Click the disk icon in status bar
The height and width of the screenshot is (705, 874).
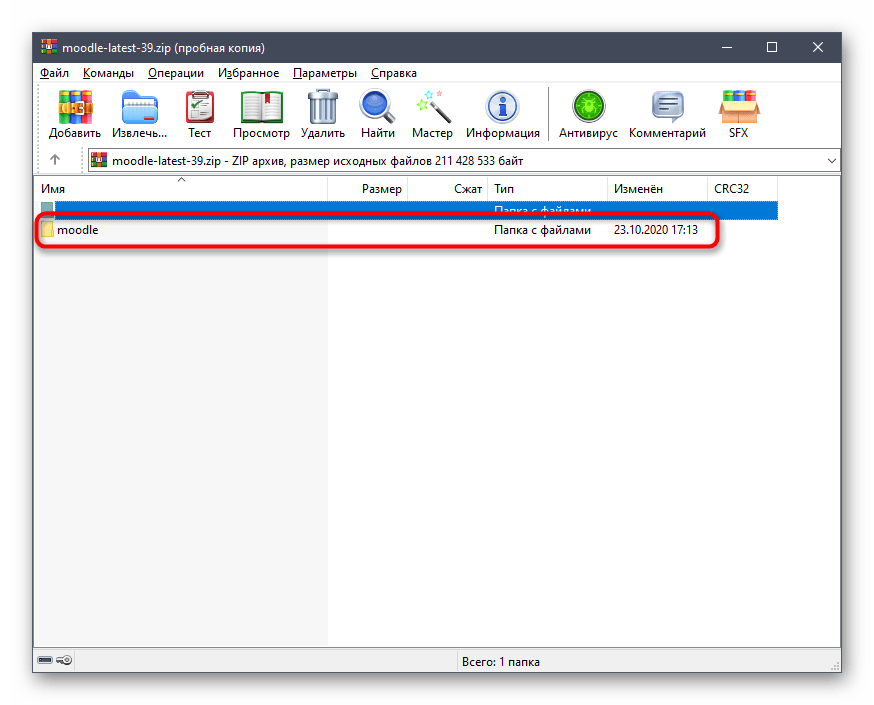pyautogui.click(x=45, y=660)
